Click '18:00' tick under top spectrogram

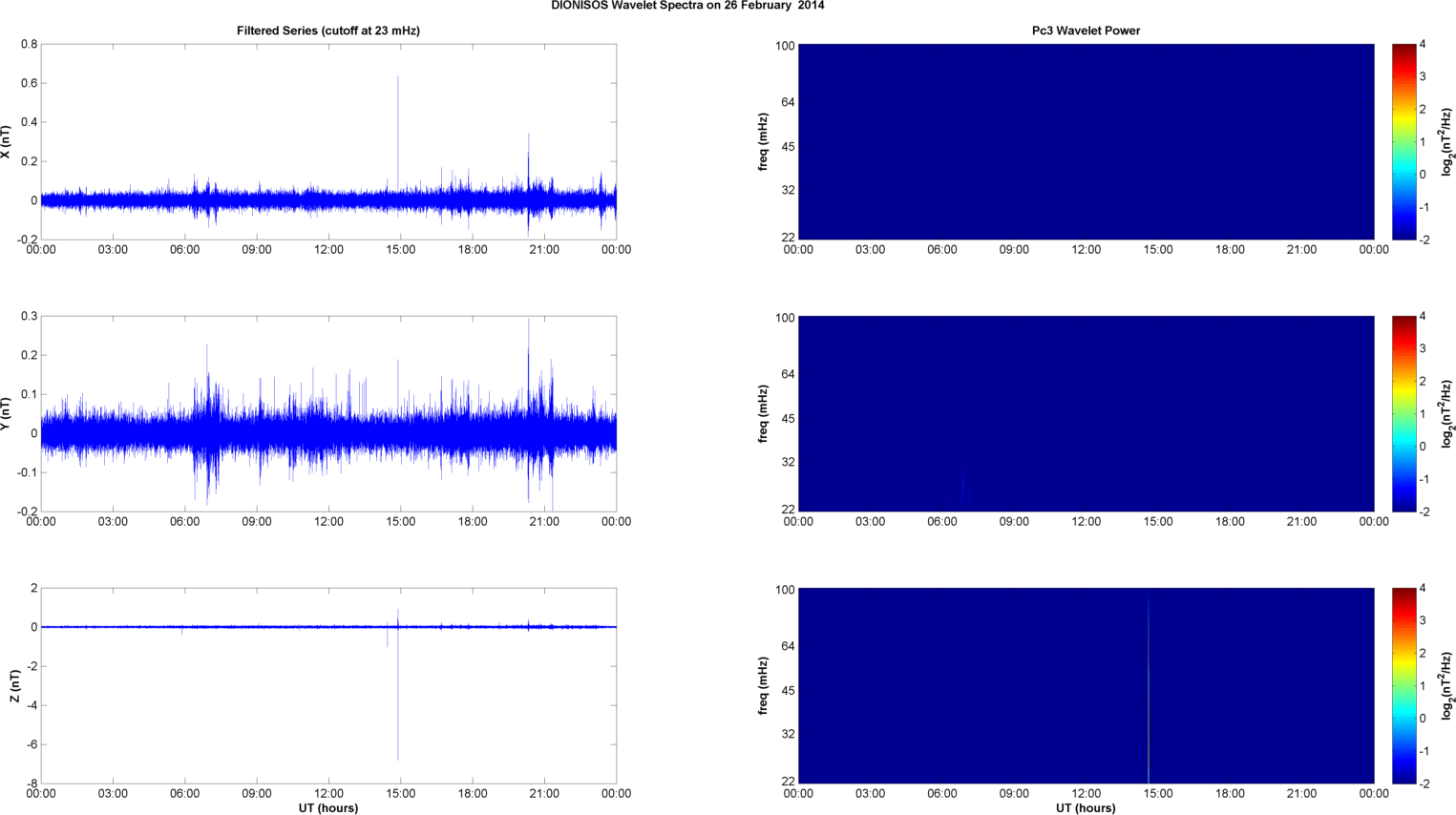coord(1230,250)
